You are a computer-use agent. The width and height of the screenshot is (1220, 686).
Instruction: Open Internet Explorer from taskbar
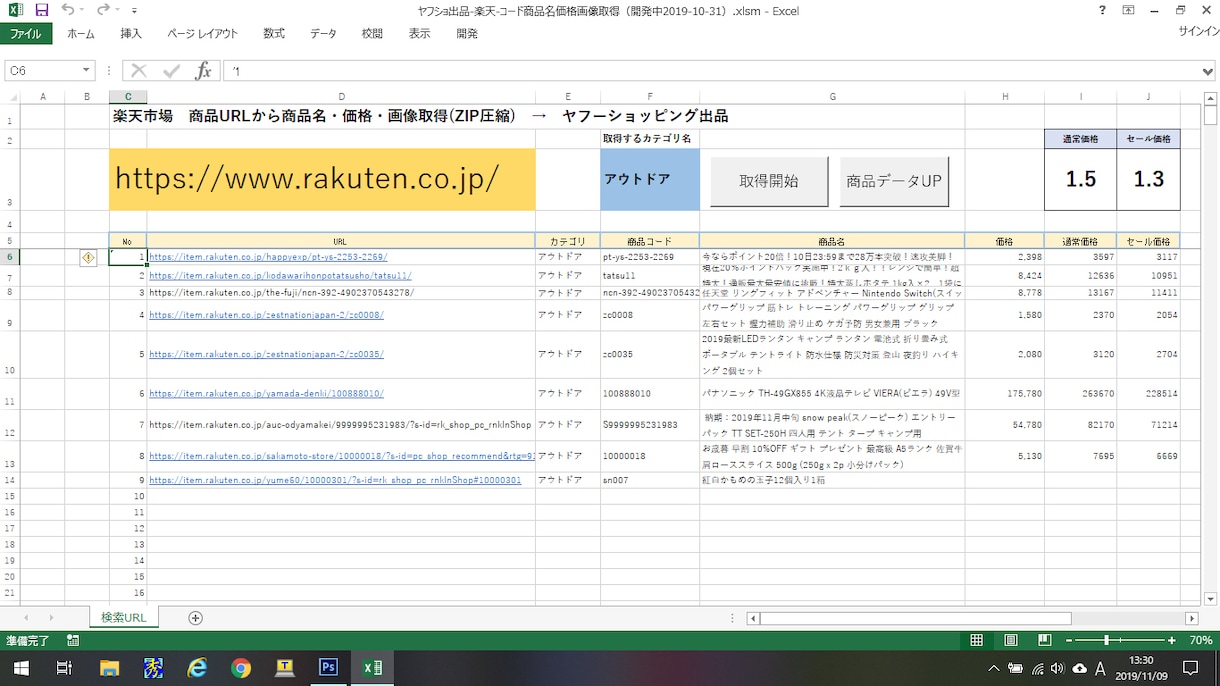click(x=197, y=668)
